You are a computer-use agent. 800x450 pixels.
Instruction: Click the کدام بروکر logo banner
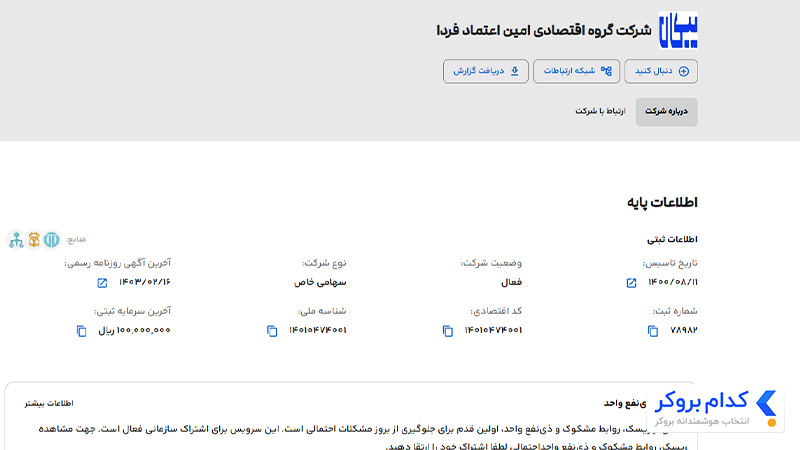(x=715, y=408)
